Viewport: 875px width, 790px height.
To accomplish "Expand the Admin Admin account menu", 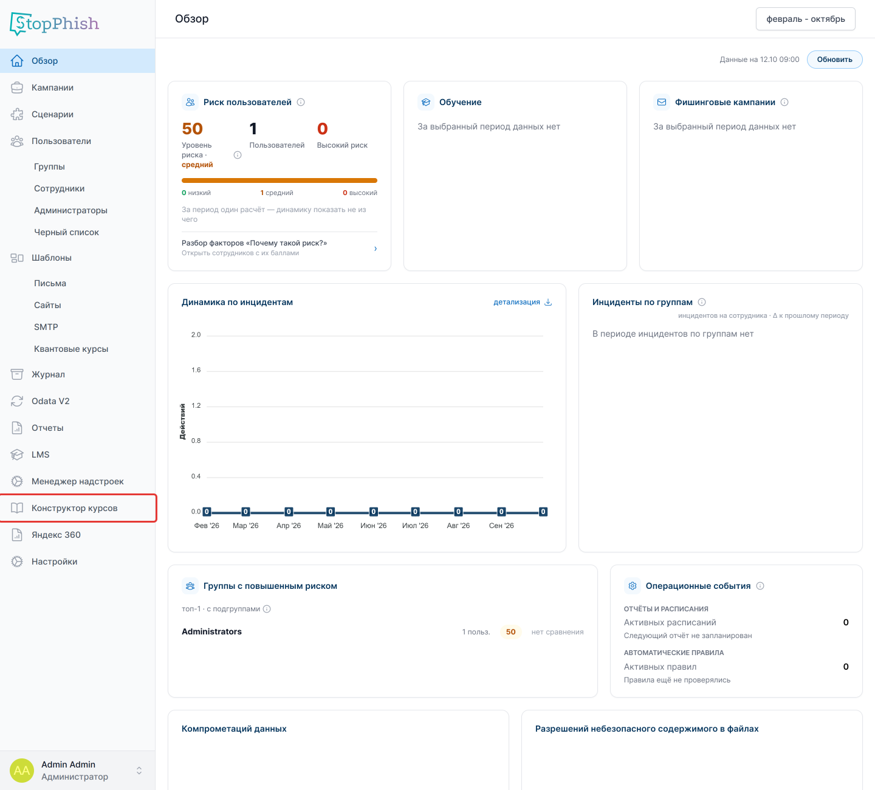I will [139, 770].
